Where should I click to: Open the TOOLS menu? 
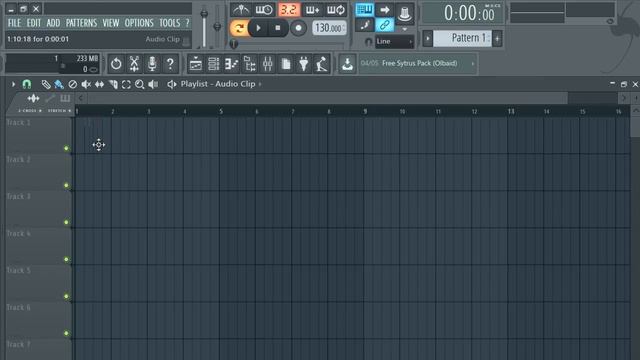[169, 23]
